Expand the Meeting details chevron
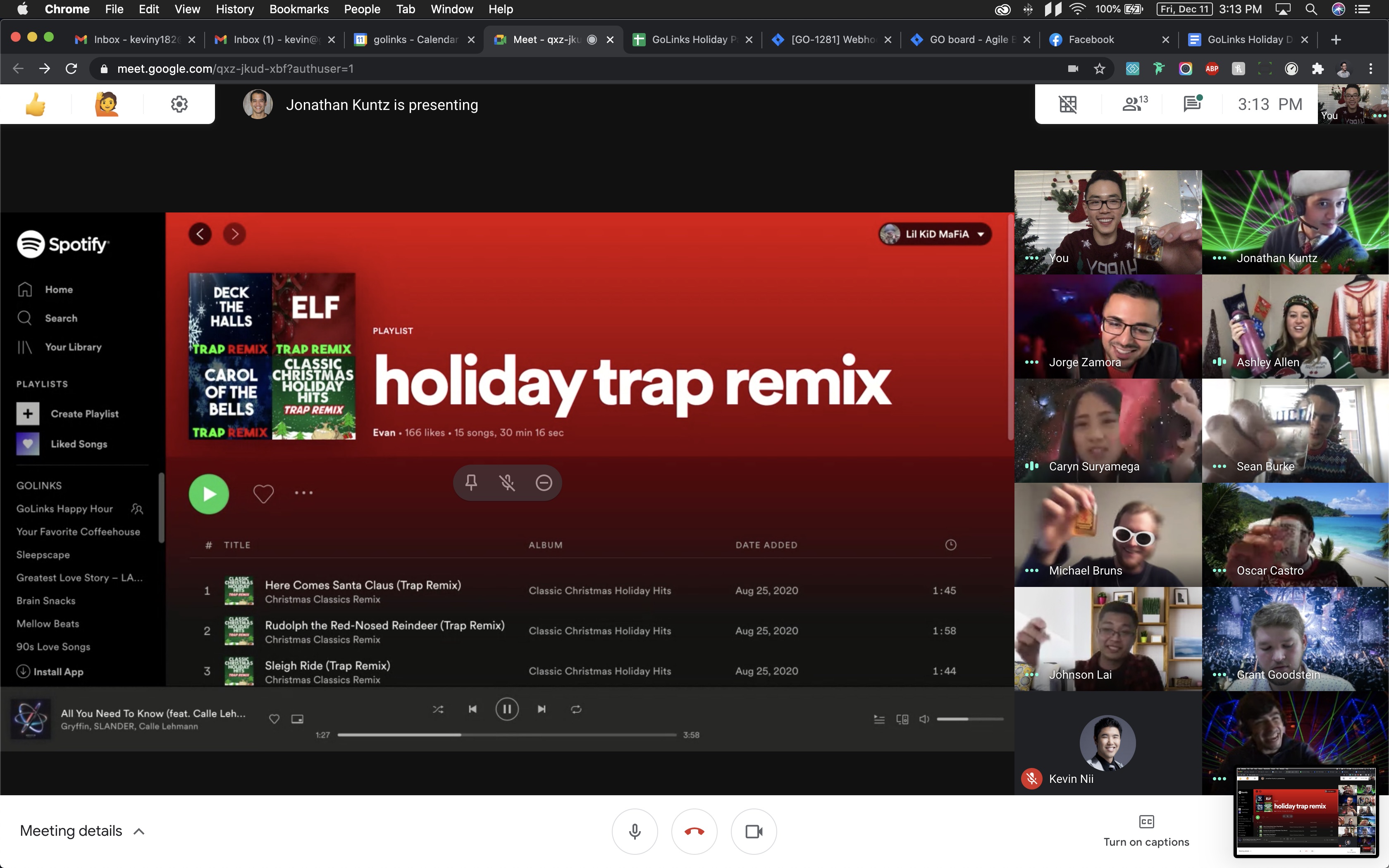 [x=139, y=831]
